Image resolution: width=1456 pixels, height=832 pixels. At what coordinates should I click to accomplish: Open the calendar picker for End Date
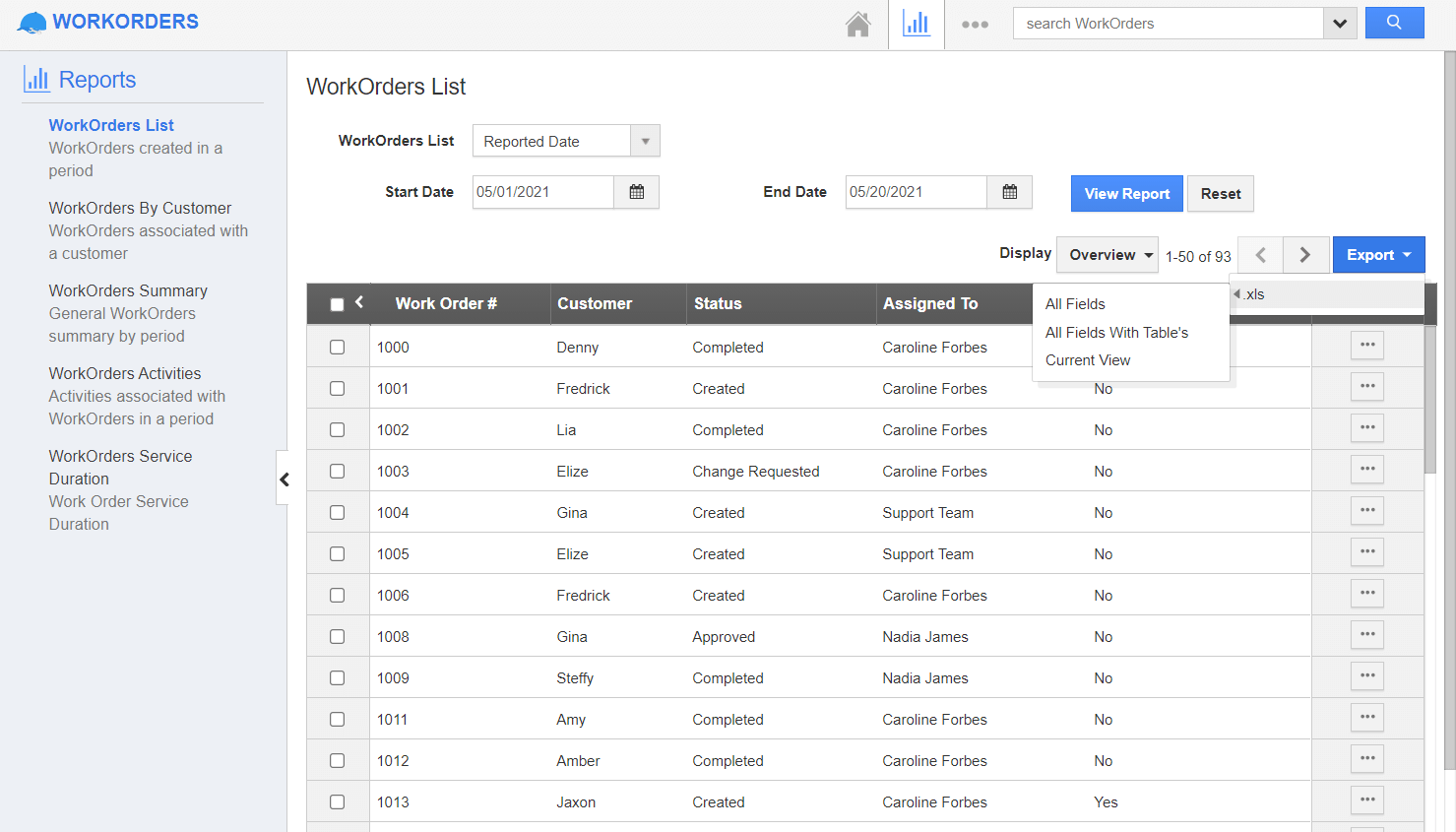click(1009, 192)
